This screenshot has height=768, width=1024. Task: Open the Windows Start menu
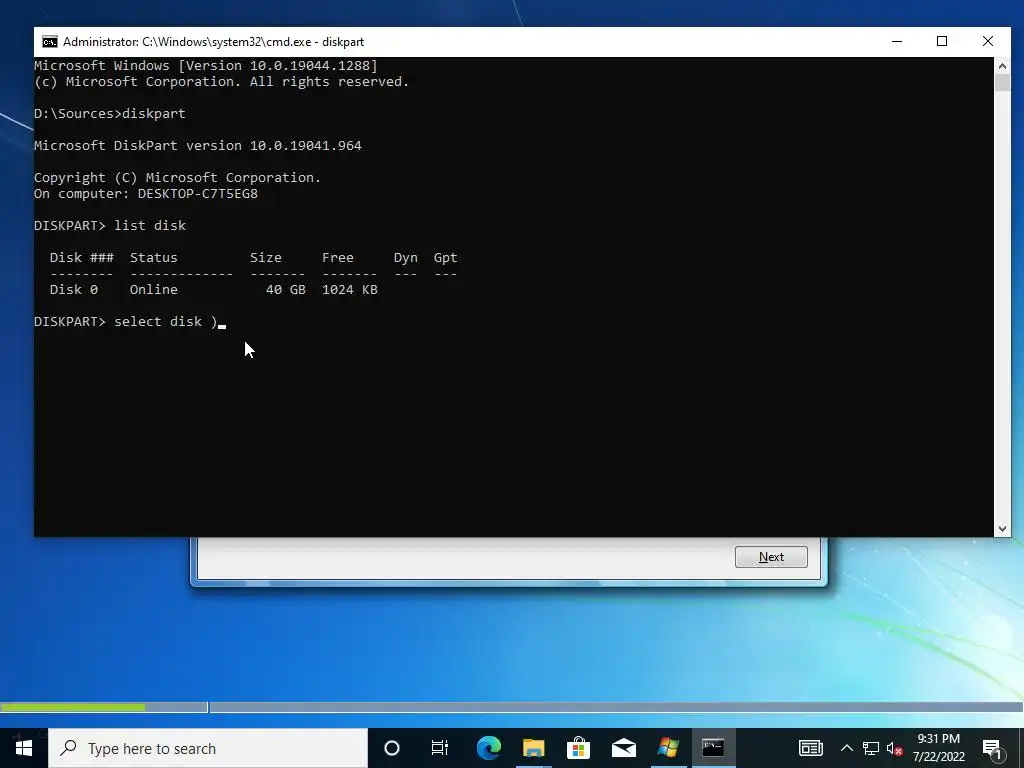tap(24, 748)
